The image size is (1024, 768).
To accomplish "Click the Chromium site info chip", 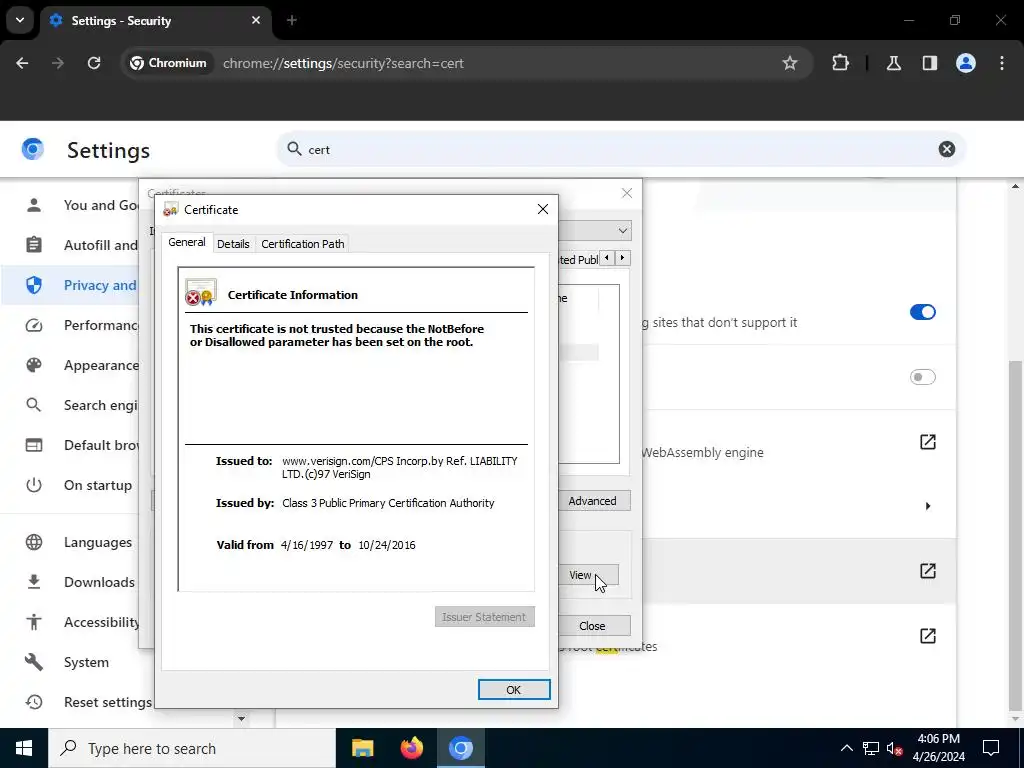I will 168,63.
